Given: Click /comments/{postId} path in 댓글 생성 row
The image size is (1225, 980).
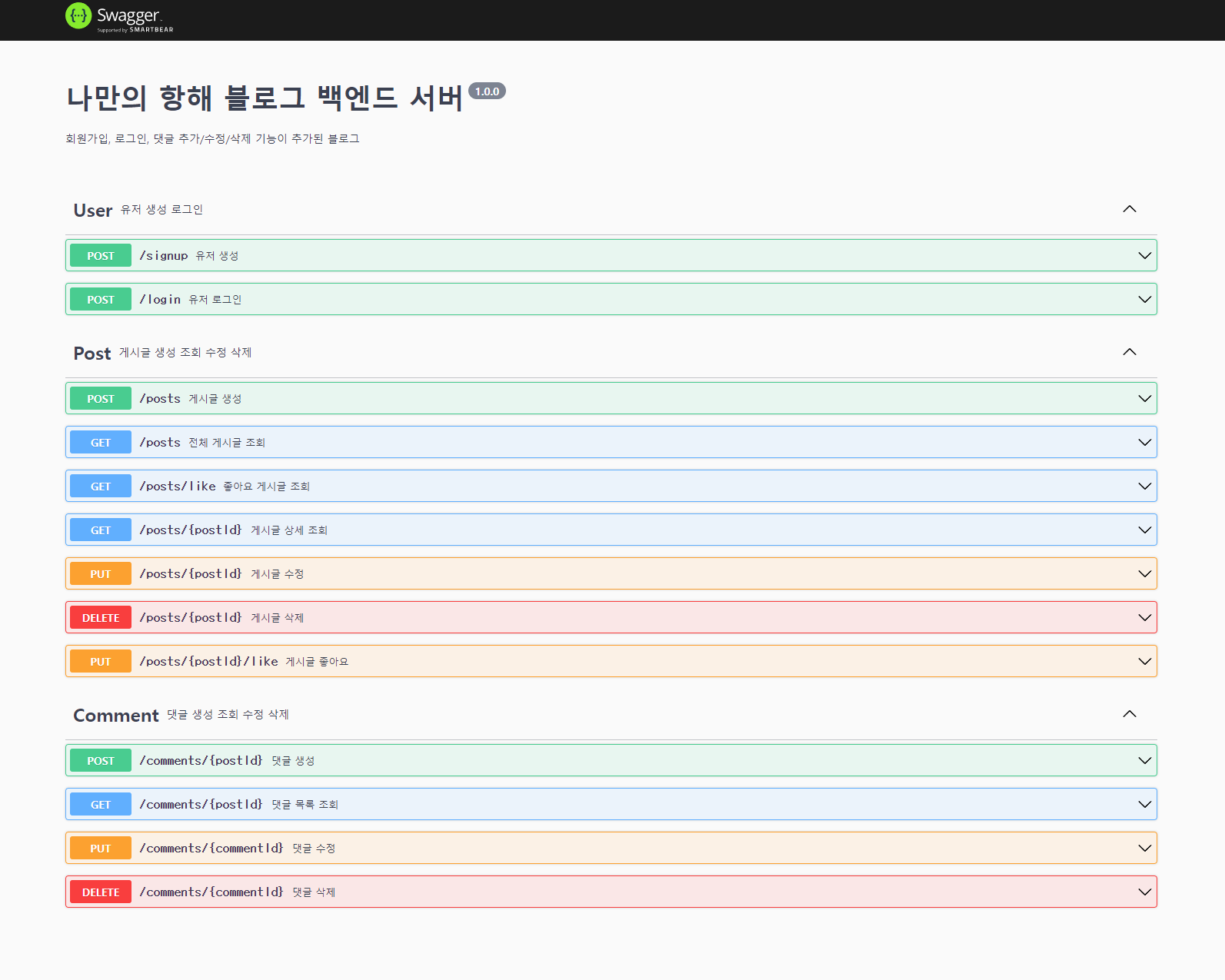Looking at the screenshot, I should pos(201,760).
